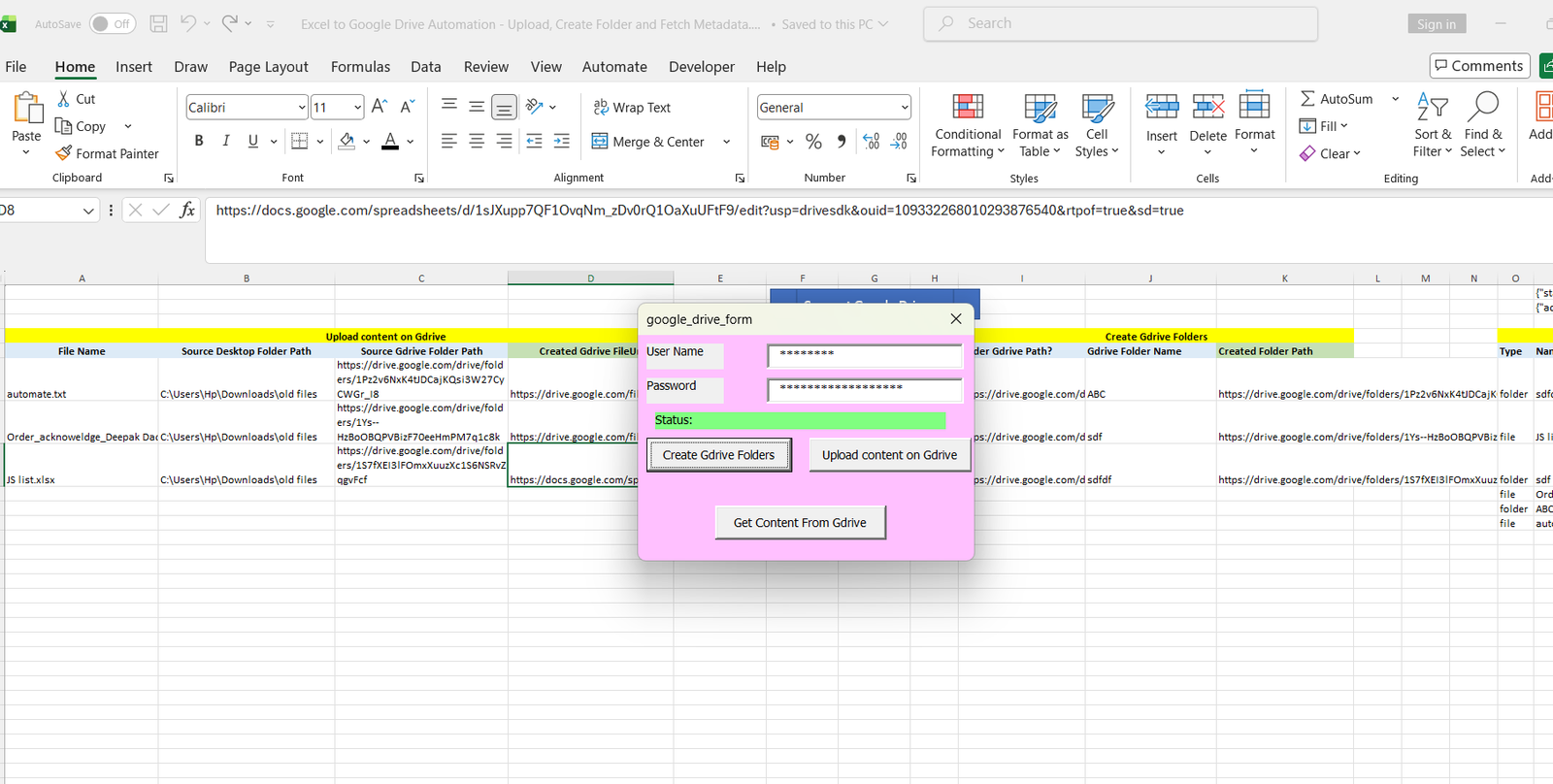
Task: Click the AutoSum icon
Action: click(x=1308, y=99)
